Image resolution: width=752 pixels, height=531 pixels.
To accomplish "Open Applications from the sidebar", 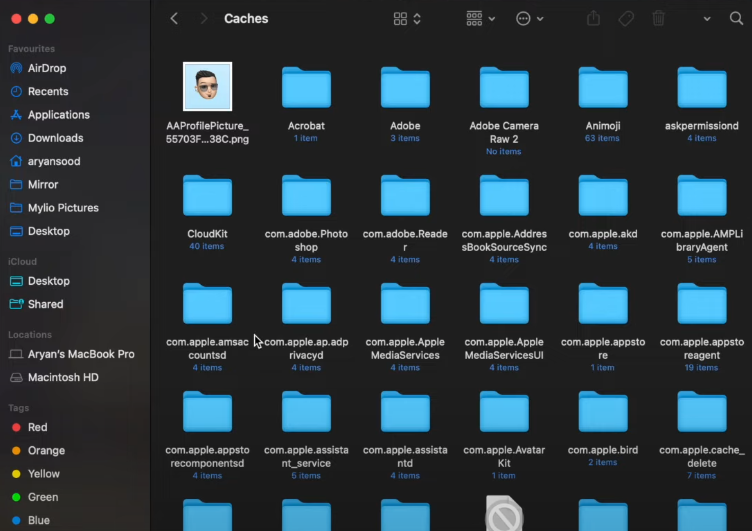I will (59, 115).
